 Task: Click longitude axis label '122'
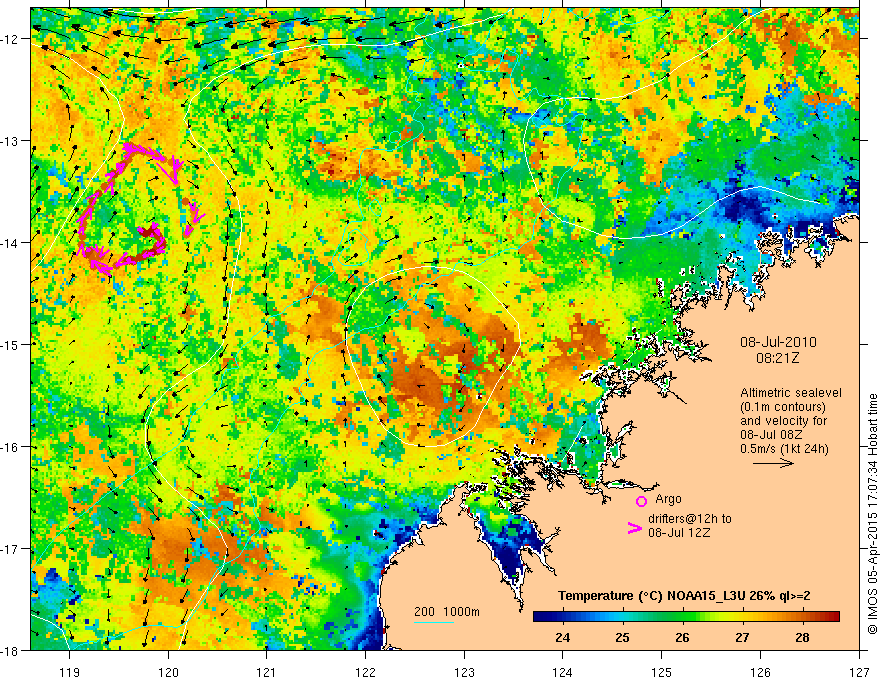pyautogui.click(x=365, y=672)
